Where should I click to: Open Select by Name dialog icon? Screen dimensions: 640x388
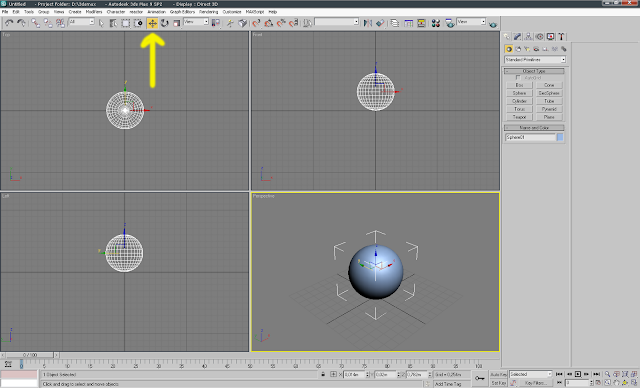click(x=113, y=23)
